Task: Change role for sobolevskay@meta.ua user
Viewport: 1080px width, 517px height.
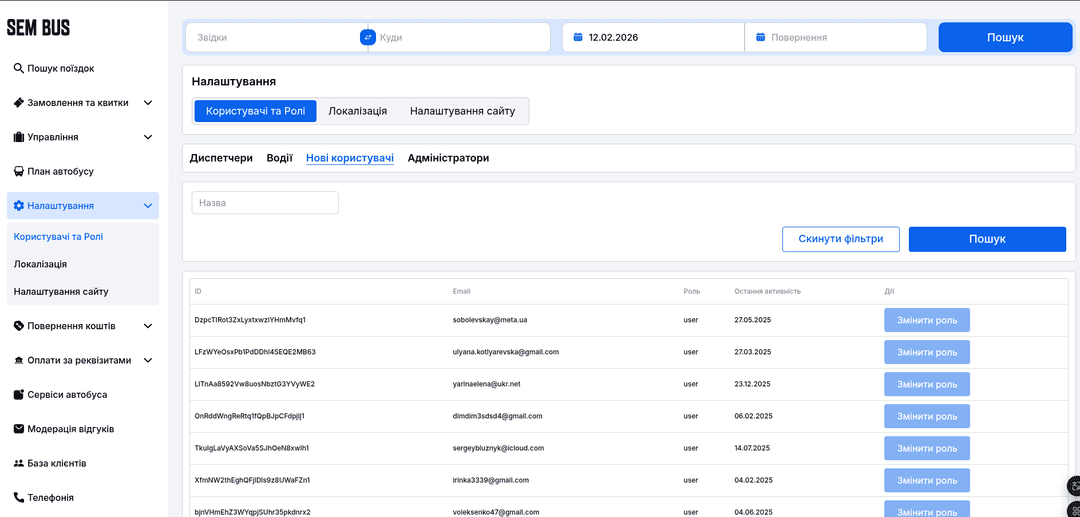Action: 926,320
